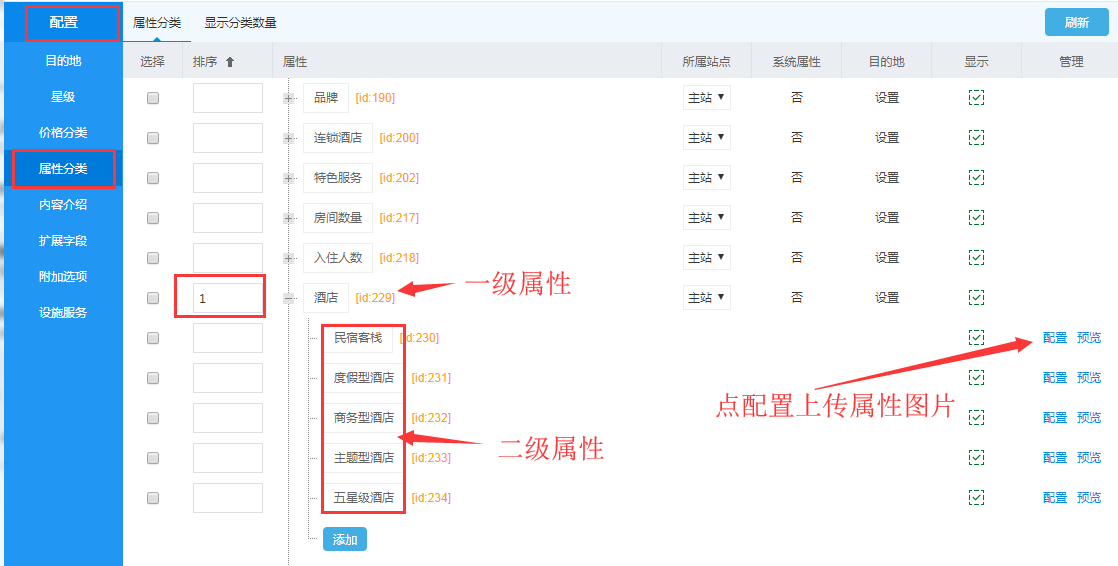
Task: Switch to 显示分类数量 tab
Action: [240, 22]
